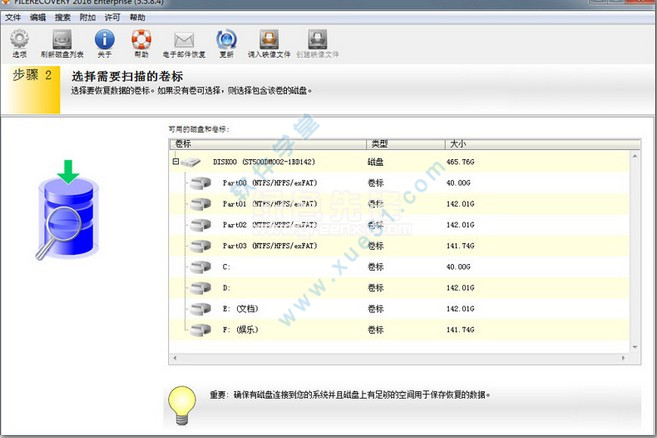This screenshot has width=657, height=438.
Task: Sort by 大小 column header
Action: pos(543,144)
